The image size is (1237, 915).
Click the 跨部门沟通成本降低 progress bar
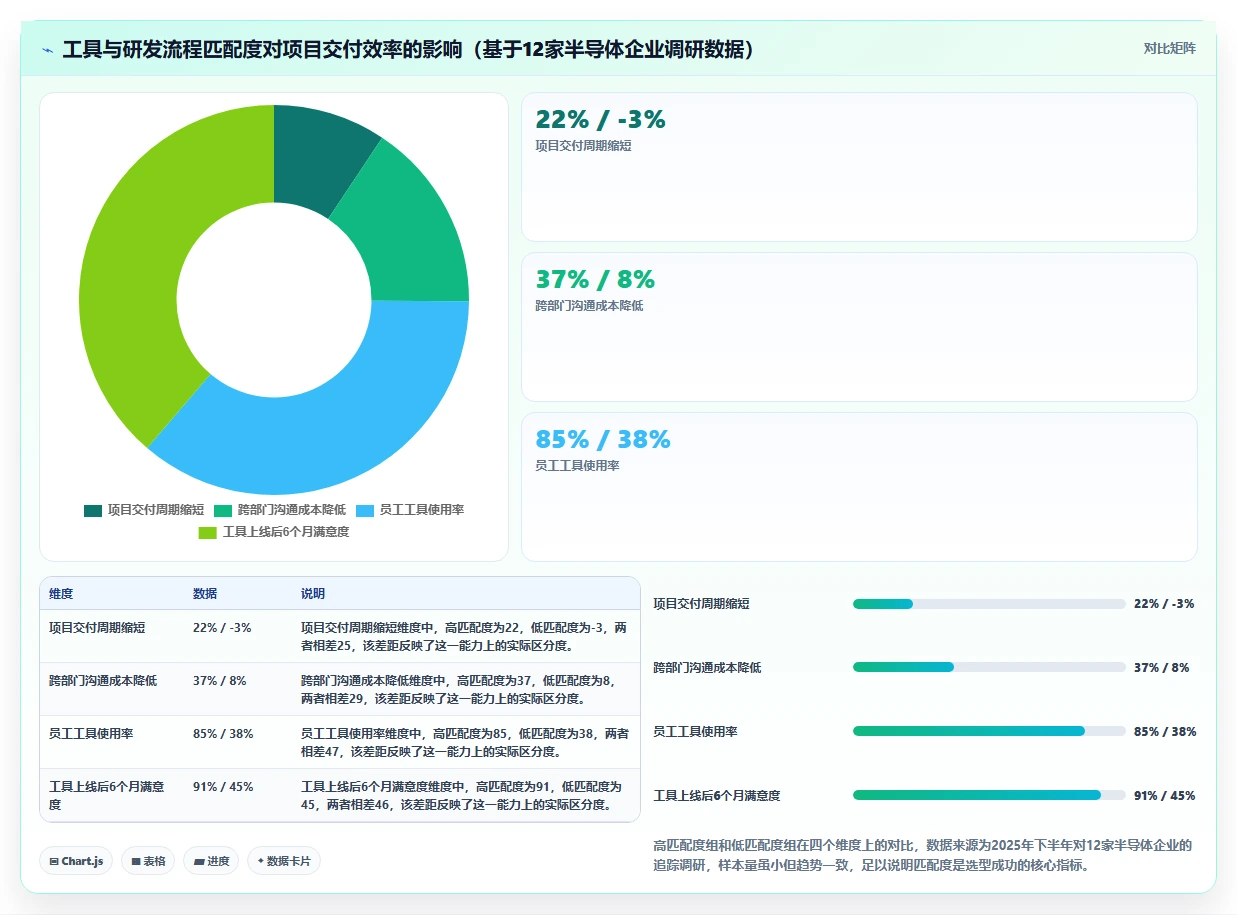pos(989,667)
